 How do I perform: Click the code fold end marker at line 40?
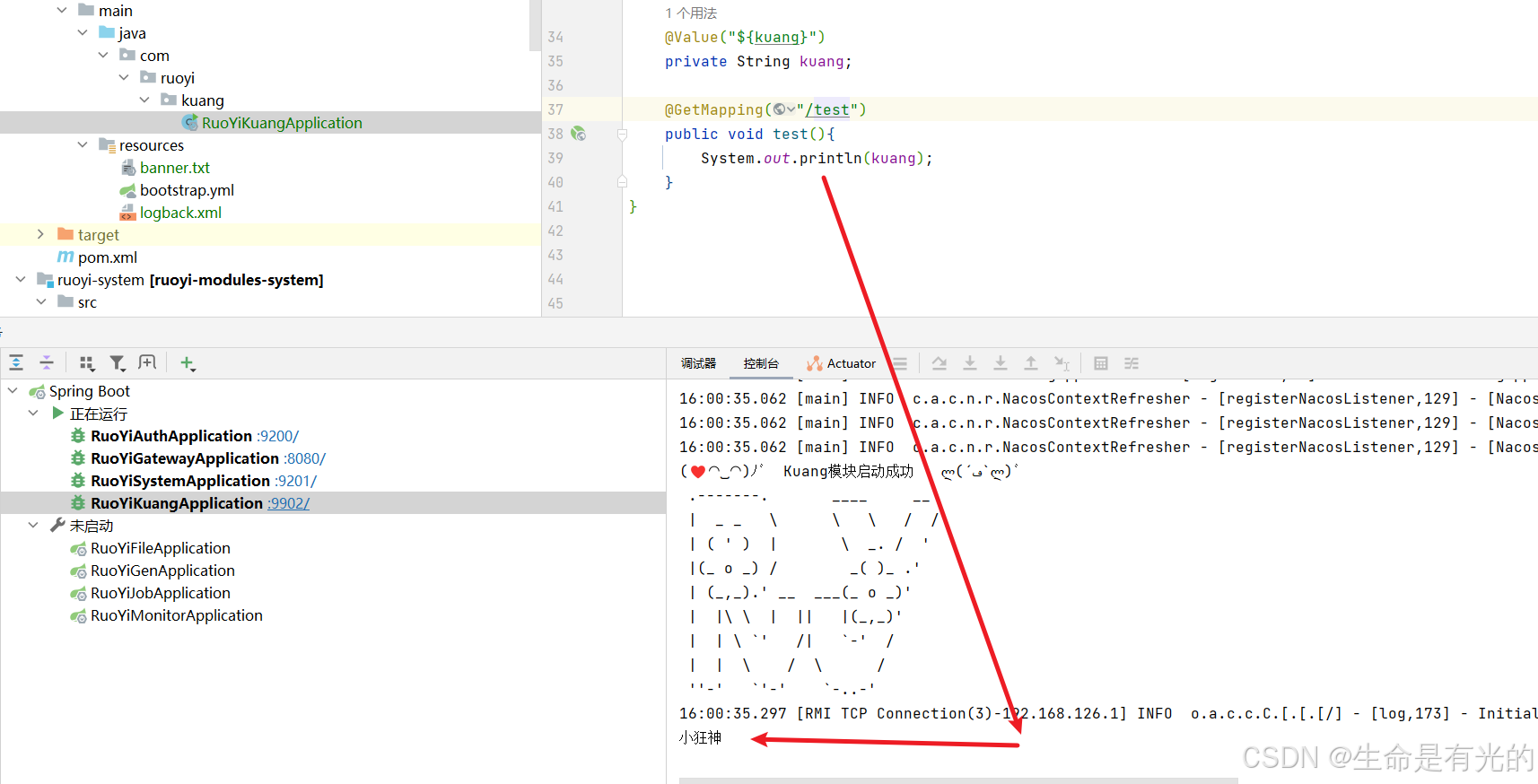(622, 182)
